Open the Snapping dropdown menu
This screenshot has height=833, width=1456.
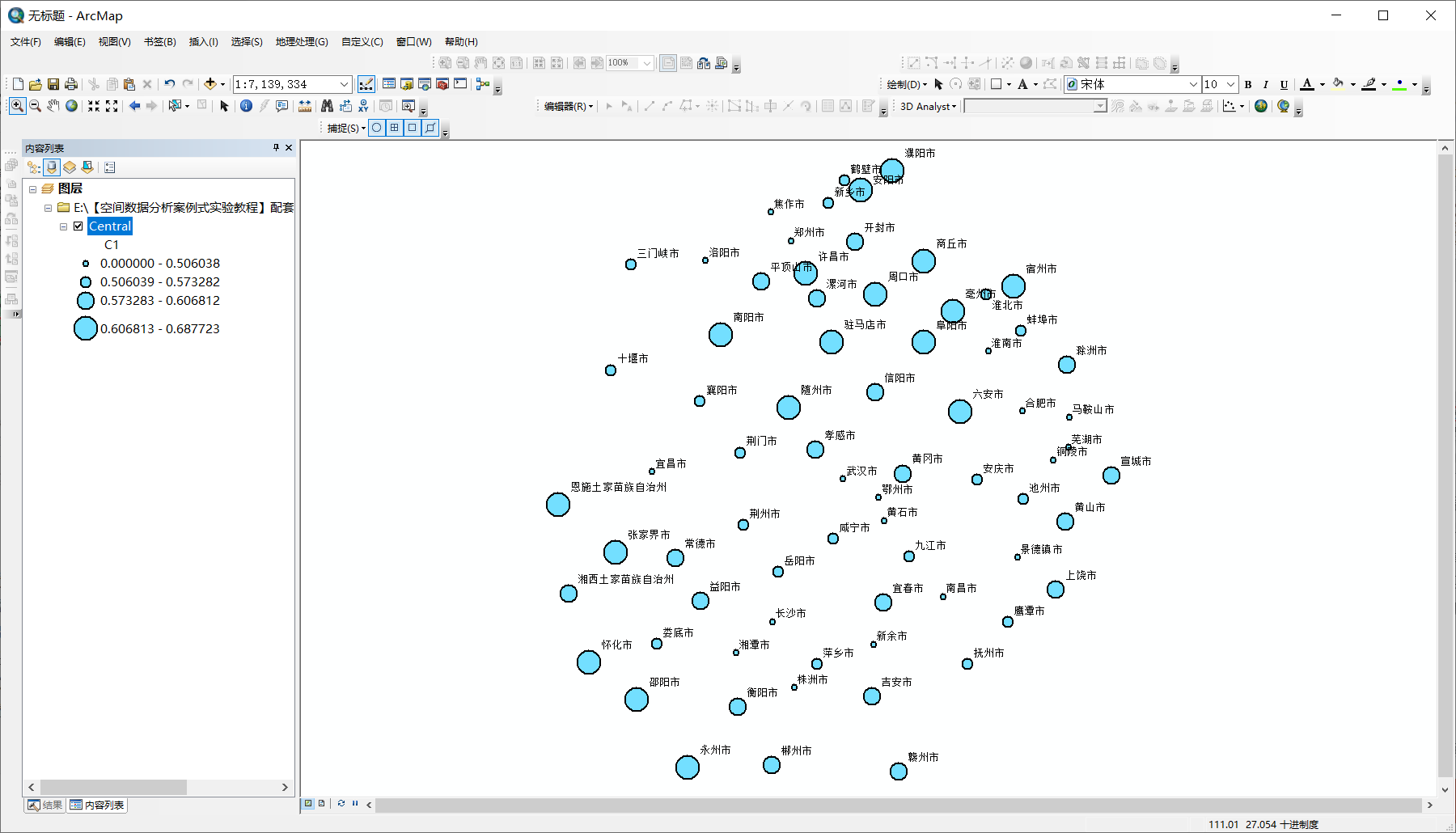[346, 128]
